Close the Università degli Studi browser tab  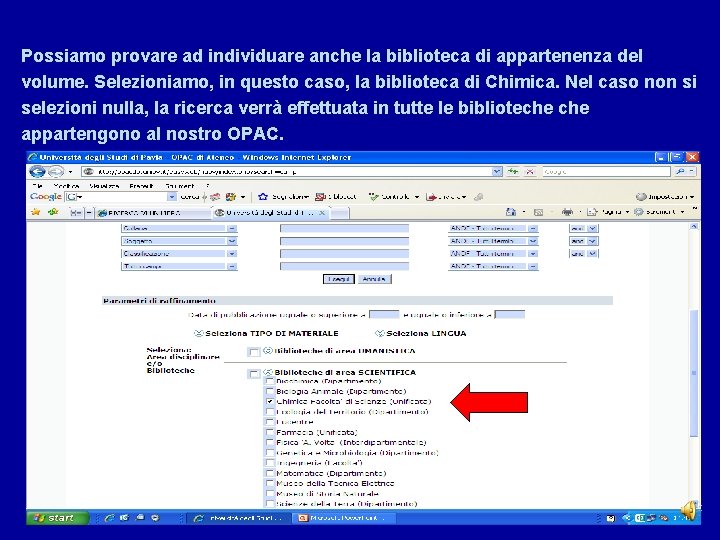322,213
